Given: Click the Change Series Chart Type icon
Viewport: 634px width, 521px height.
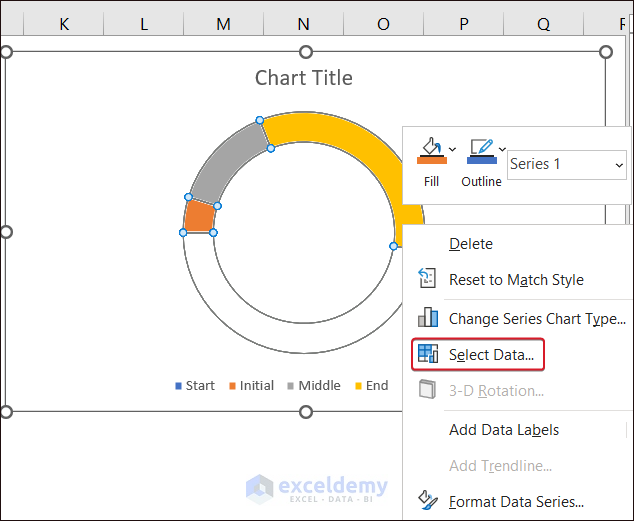Looking at the screenshot, I should coord(427,318).
